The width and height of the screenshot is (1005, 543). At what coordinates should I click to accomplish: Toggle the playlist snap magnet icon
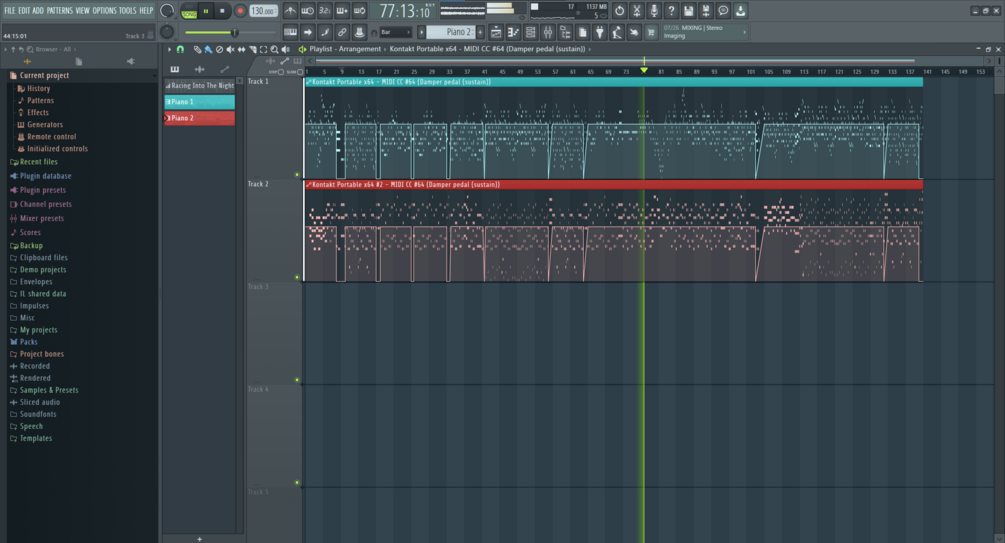coord(181,49)
